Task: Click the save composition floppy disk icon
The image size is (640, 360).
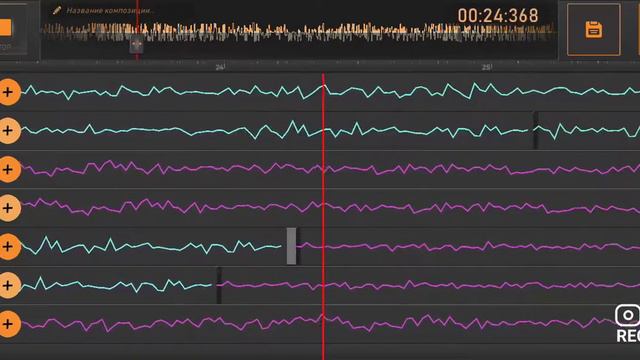Action: tap(593, 29)
